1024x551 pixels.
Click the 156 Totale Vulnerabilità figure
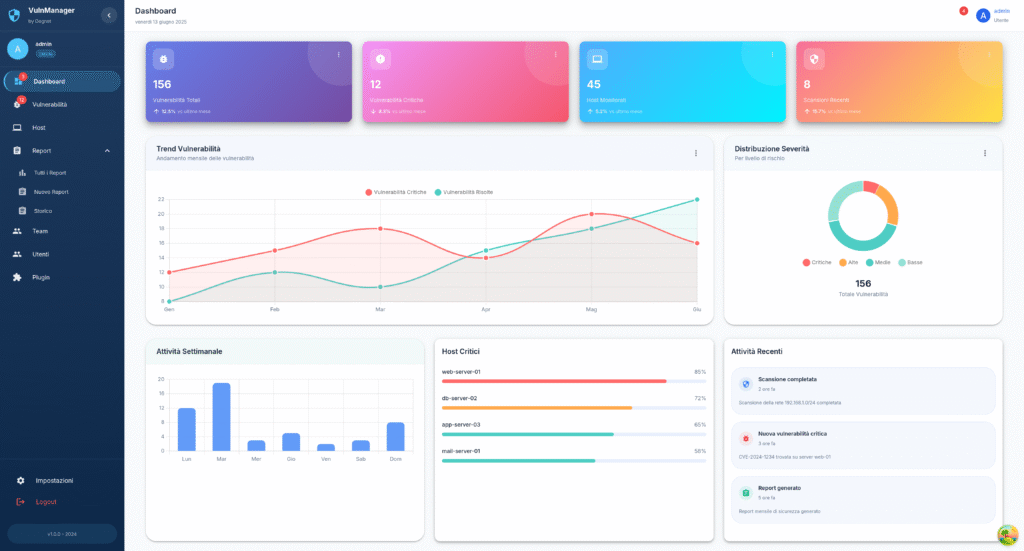[x=863, y=283]
